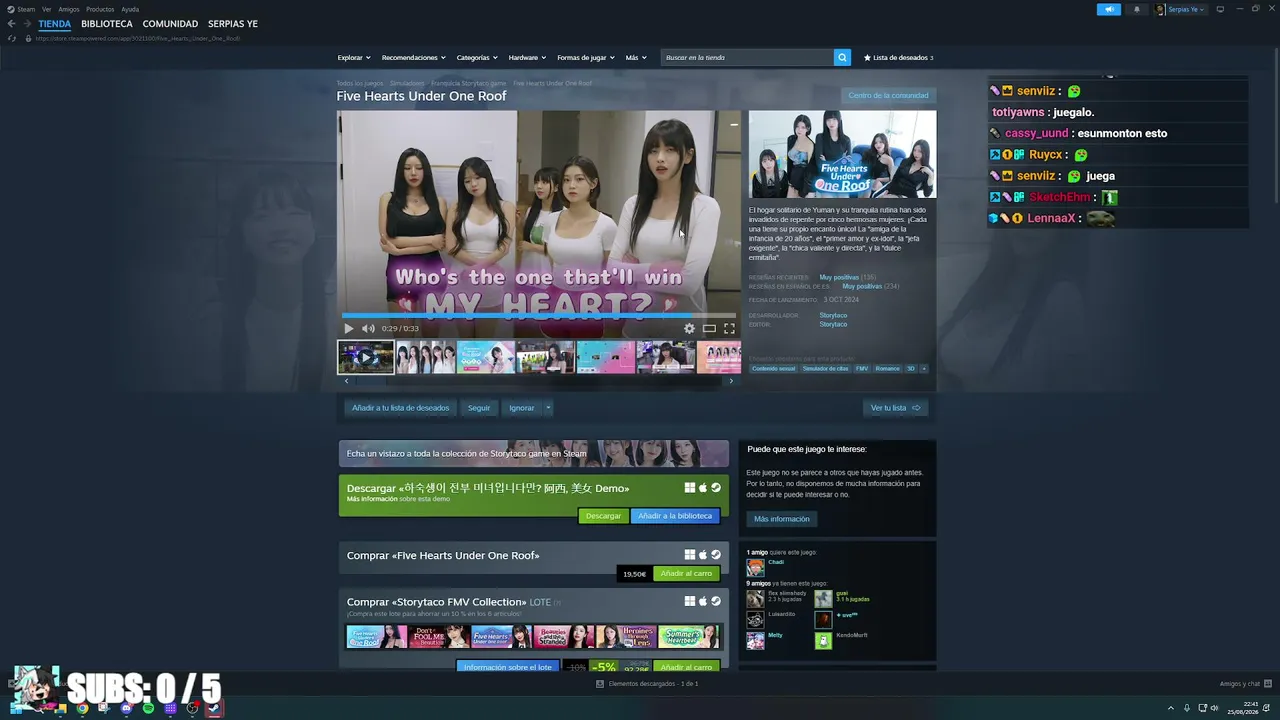Open Chrome from the taskbar

click(82, 708)
